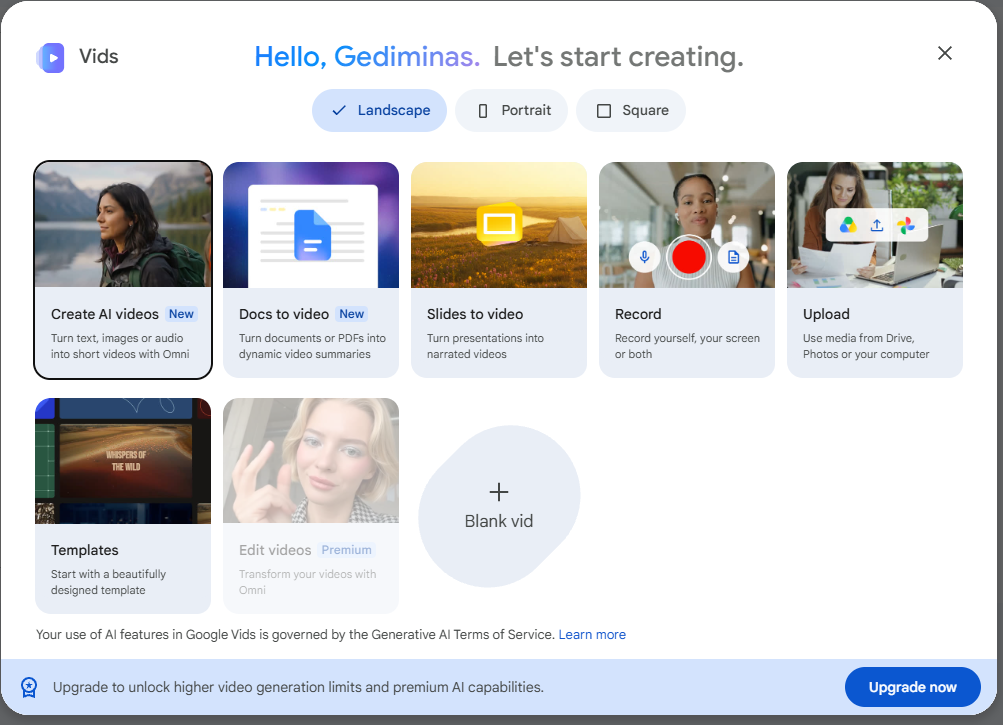Open the Learn more link

click(592, 635)
